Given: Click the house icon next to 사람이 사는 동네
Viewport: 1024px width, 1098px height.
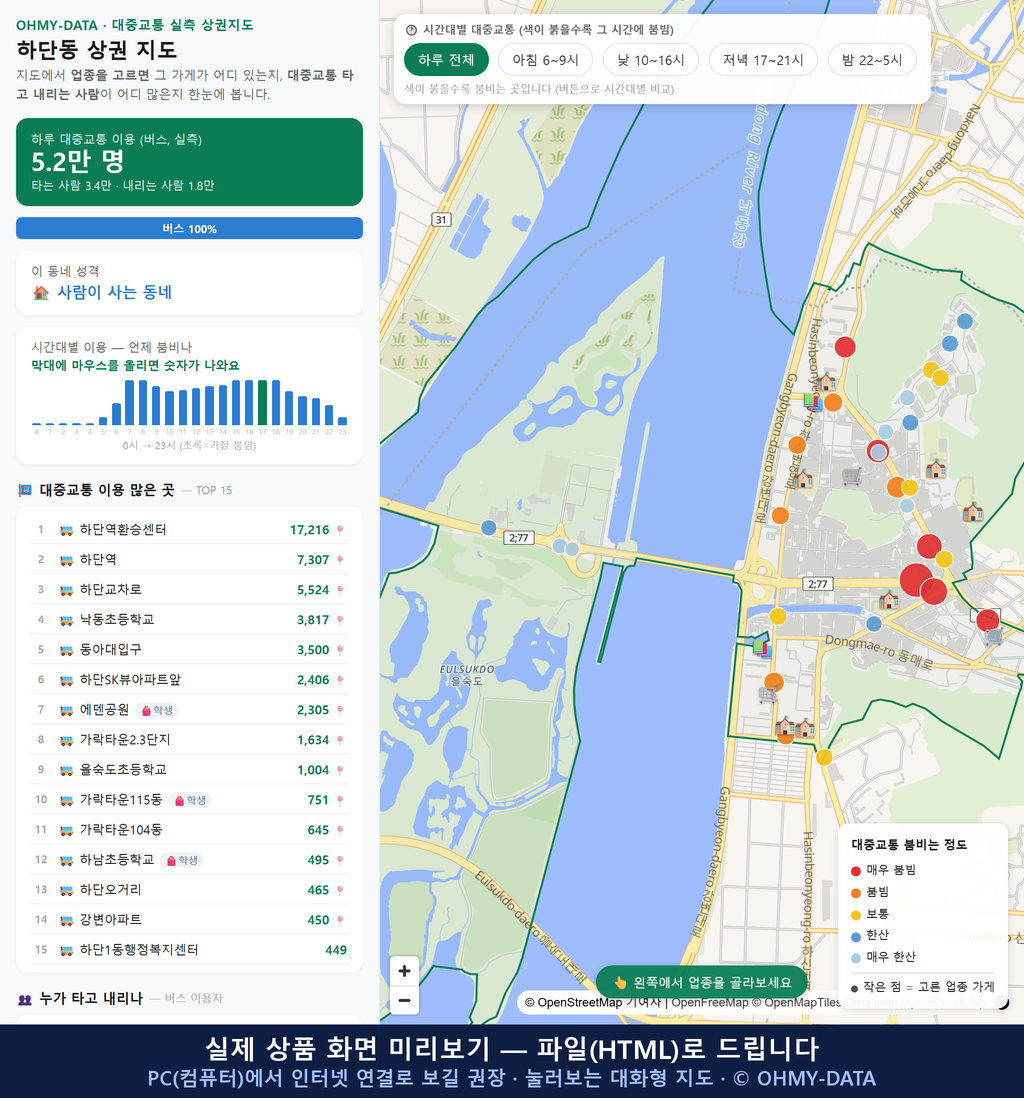Looking at the screenshot, I should [x=41, y=293].
